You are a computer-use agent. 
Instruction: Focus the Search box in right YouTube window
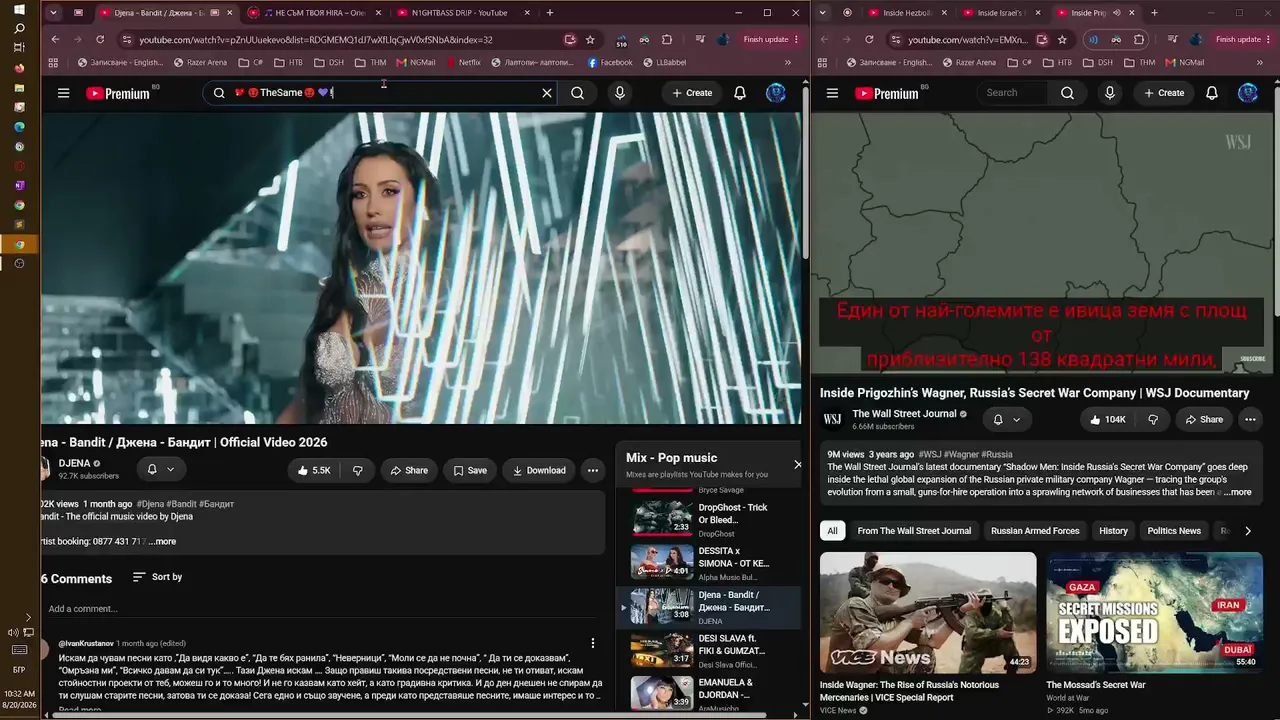(x=1012, y=93)
